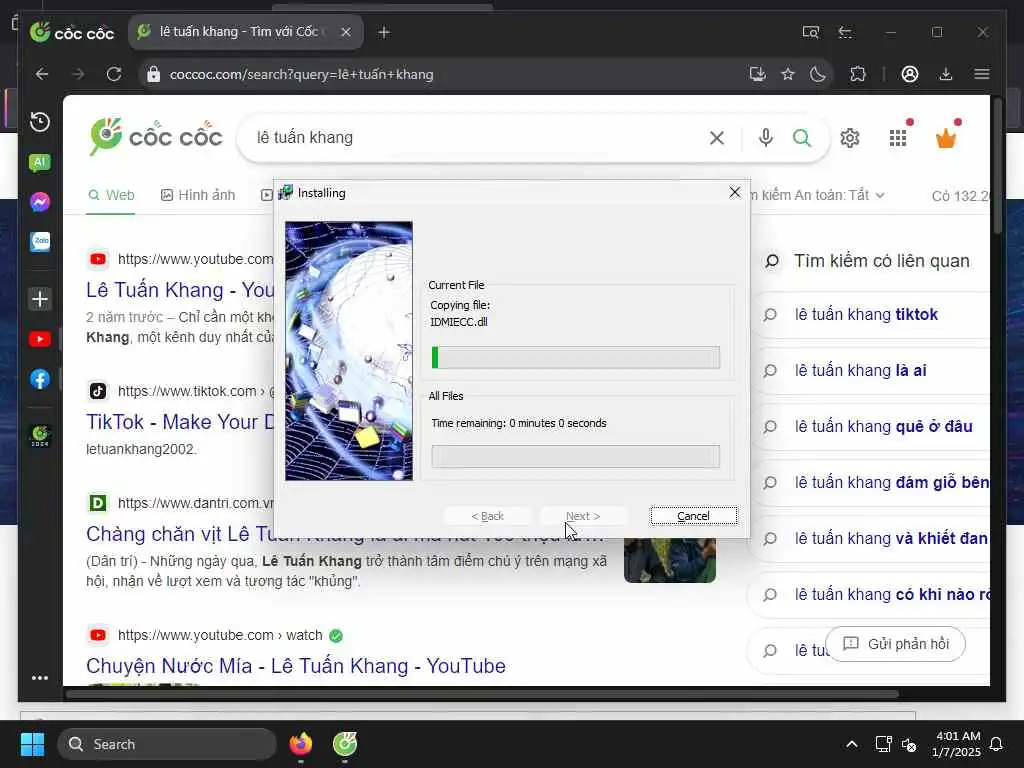Click the Current File progress bar

point(575,357)
